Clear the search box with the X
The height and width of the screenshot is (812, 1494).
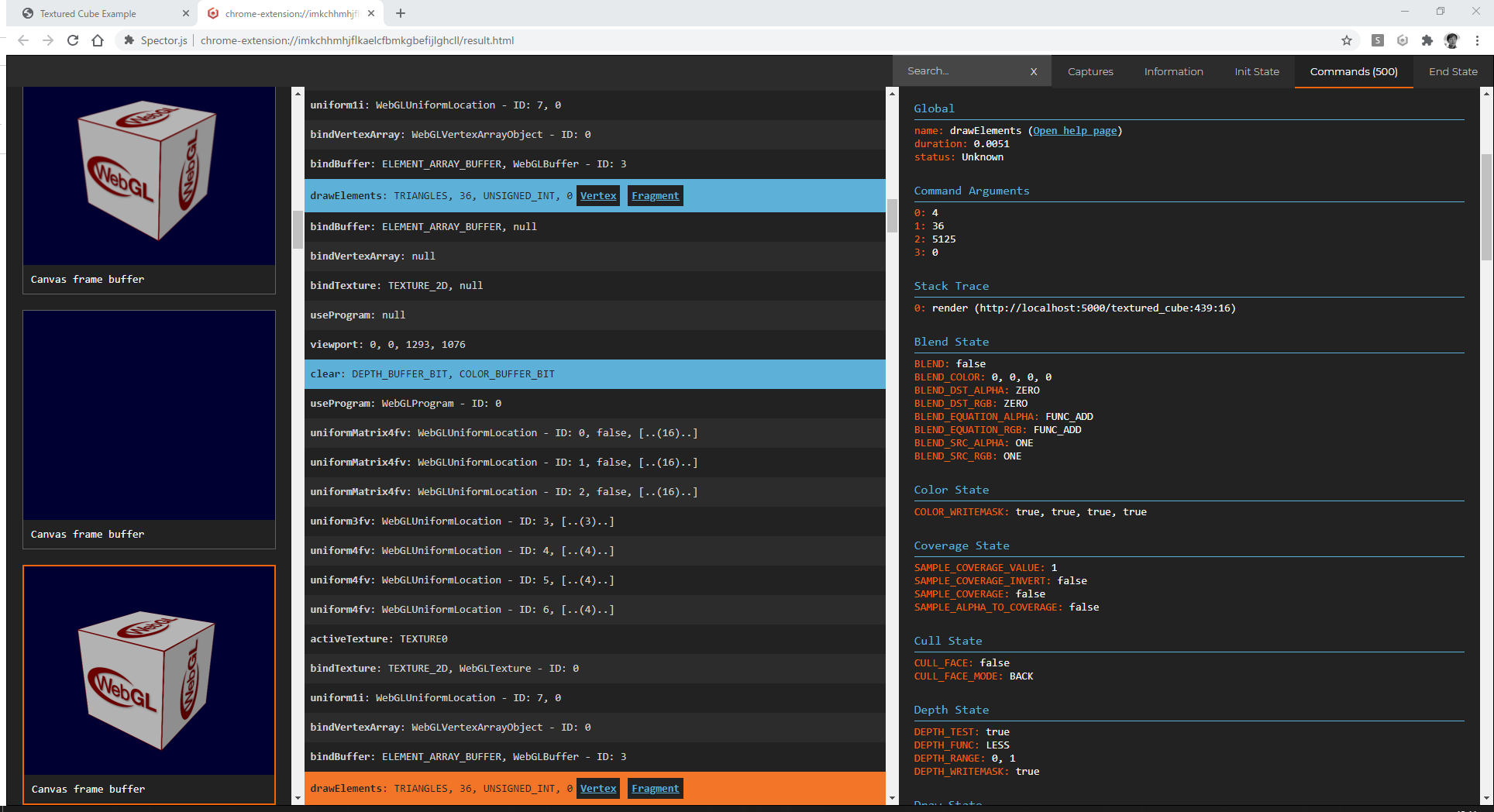[x=1034, y=71]
